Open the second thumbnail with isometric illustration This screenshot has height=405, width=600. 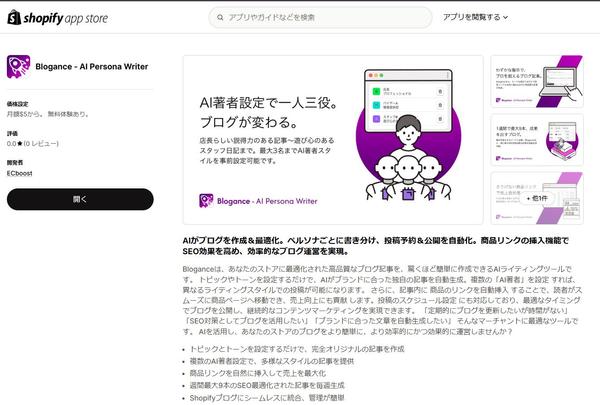pos(537,140)
